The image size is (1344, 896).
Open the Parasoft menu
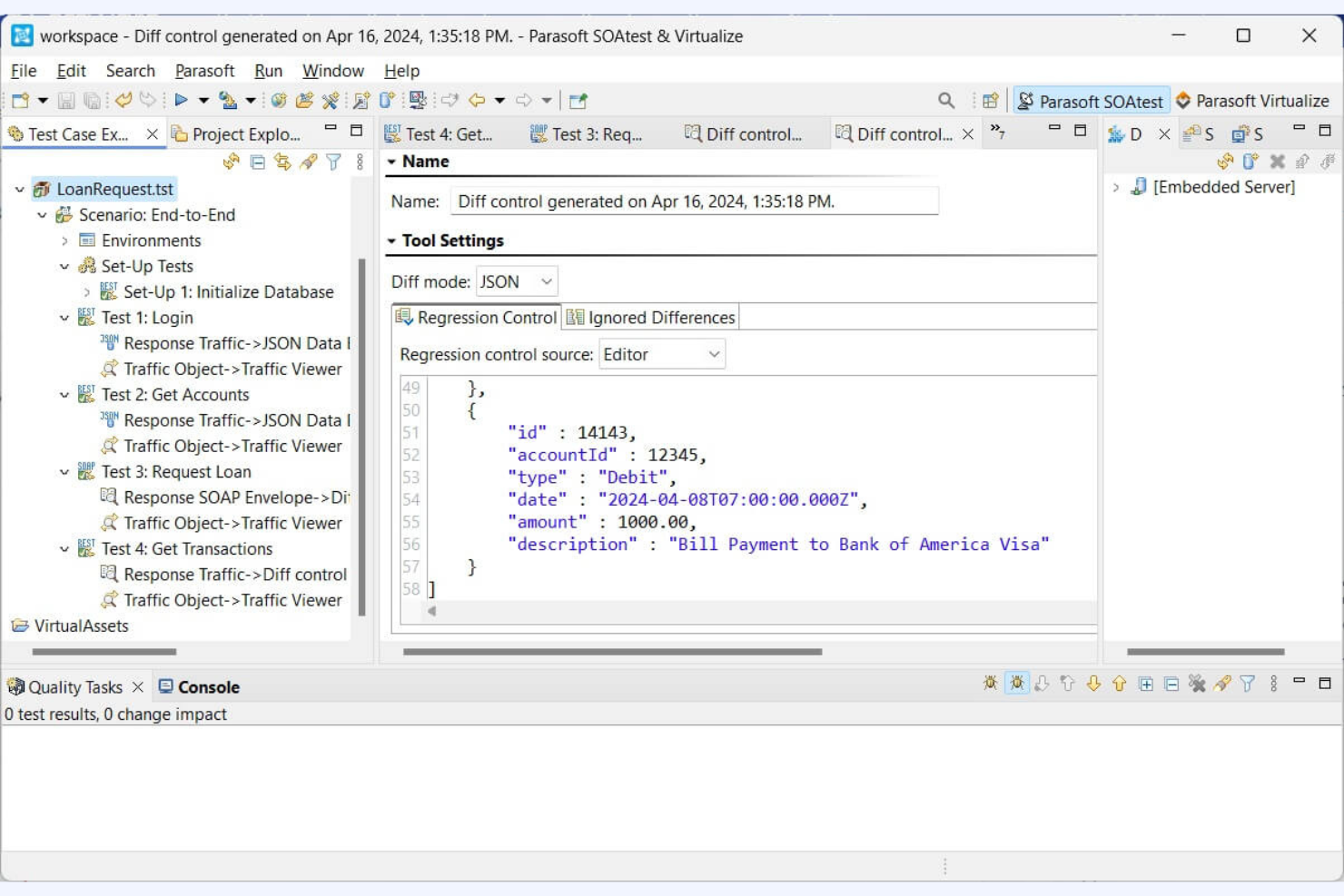pos(205,71)
